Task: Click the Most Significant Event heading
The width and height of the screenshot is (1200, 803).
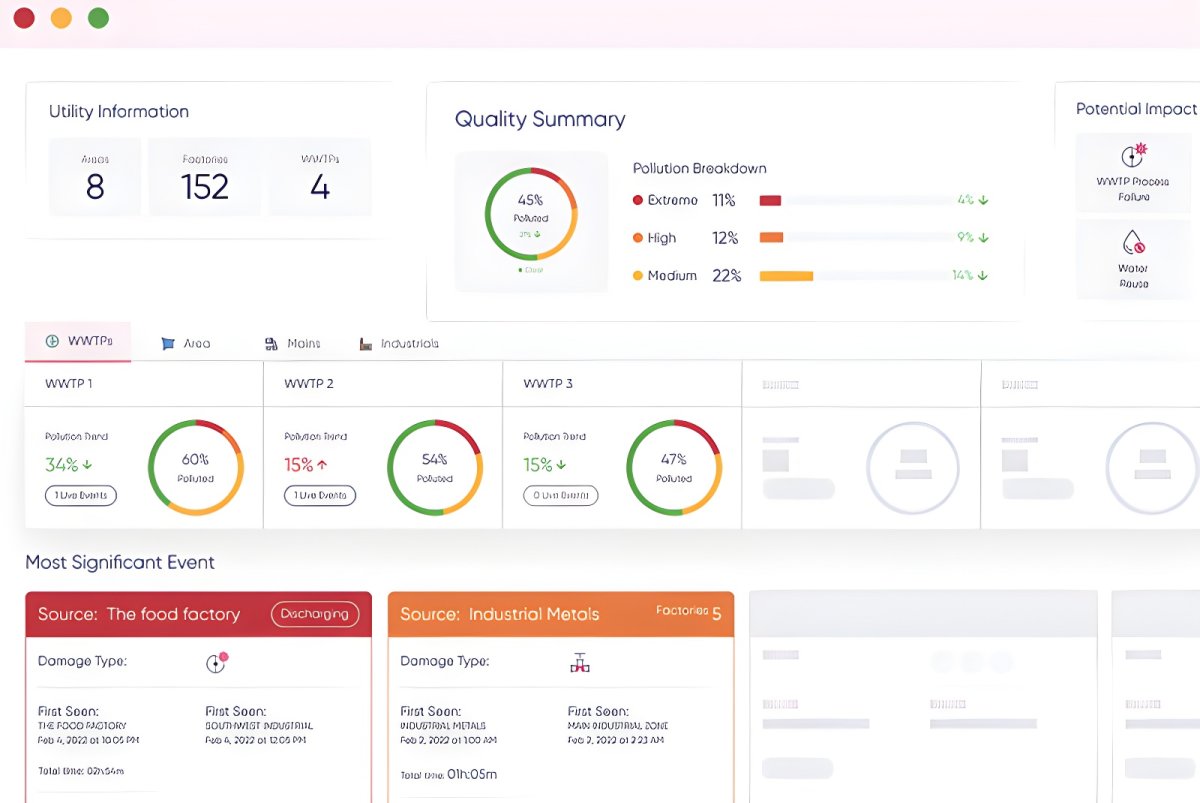Action: click(x=120, y=562)
